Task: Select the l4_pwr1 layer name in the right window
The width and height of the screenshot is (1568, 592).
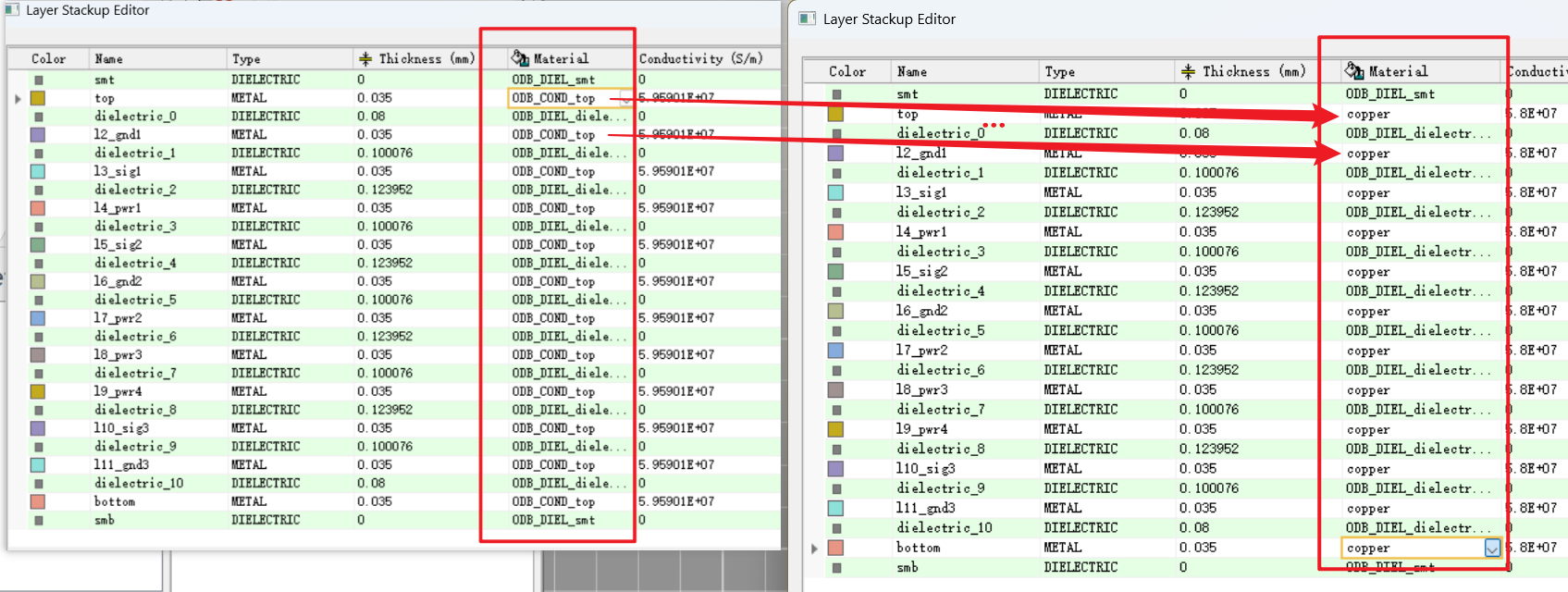Action: (x=921, y=232)
